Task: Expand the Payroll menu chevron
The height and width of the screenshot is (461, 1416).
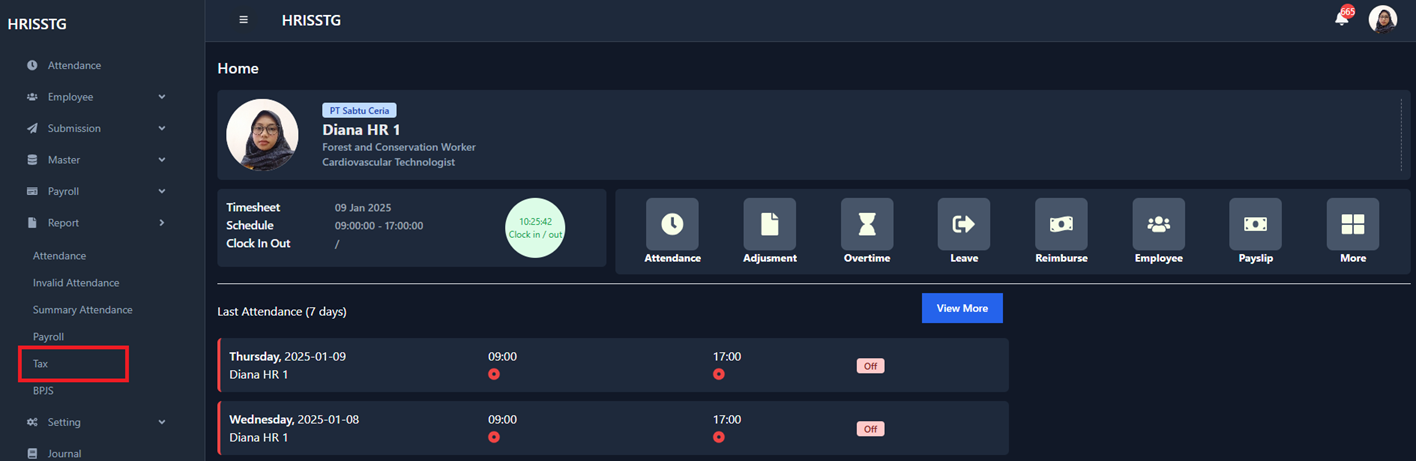Action: click(x=162, y=191)
